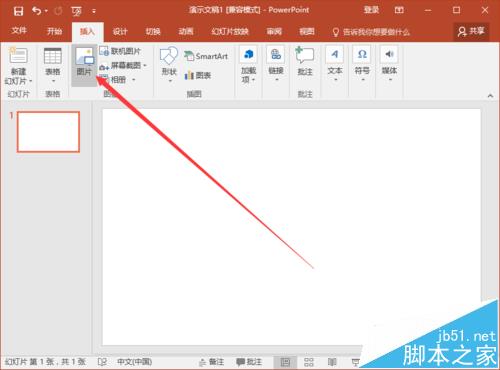Switch to Slide Sorter view
The width and height of the screenshot is (500, 370).
click(309, 362)
